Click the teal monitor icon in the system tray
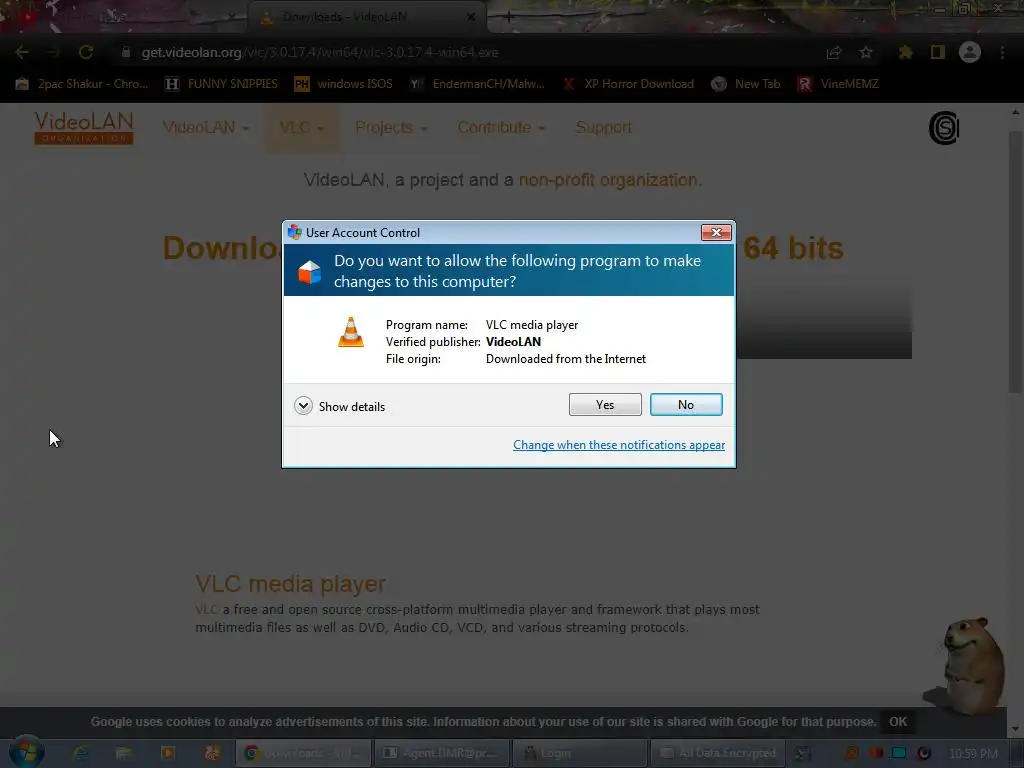Viewport: 1024px width, 768px height. [x=899, y=753]
